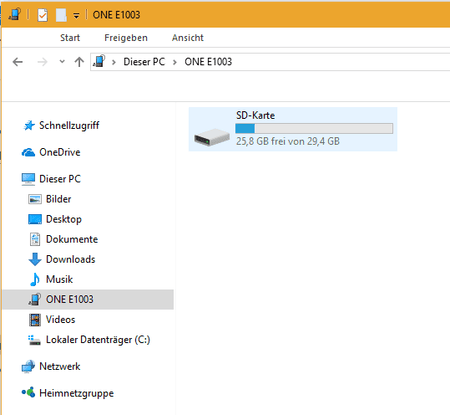Open recent locations dropdown arrow
The image size is (450, 415).
click(x=62, y=61)
